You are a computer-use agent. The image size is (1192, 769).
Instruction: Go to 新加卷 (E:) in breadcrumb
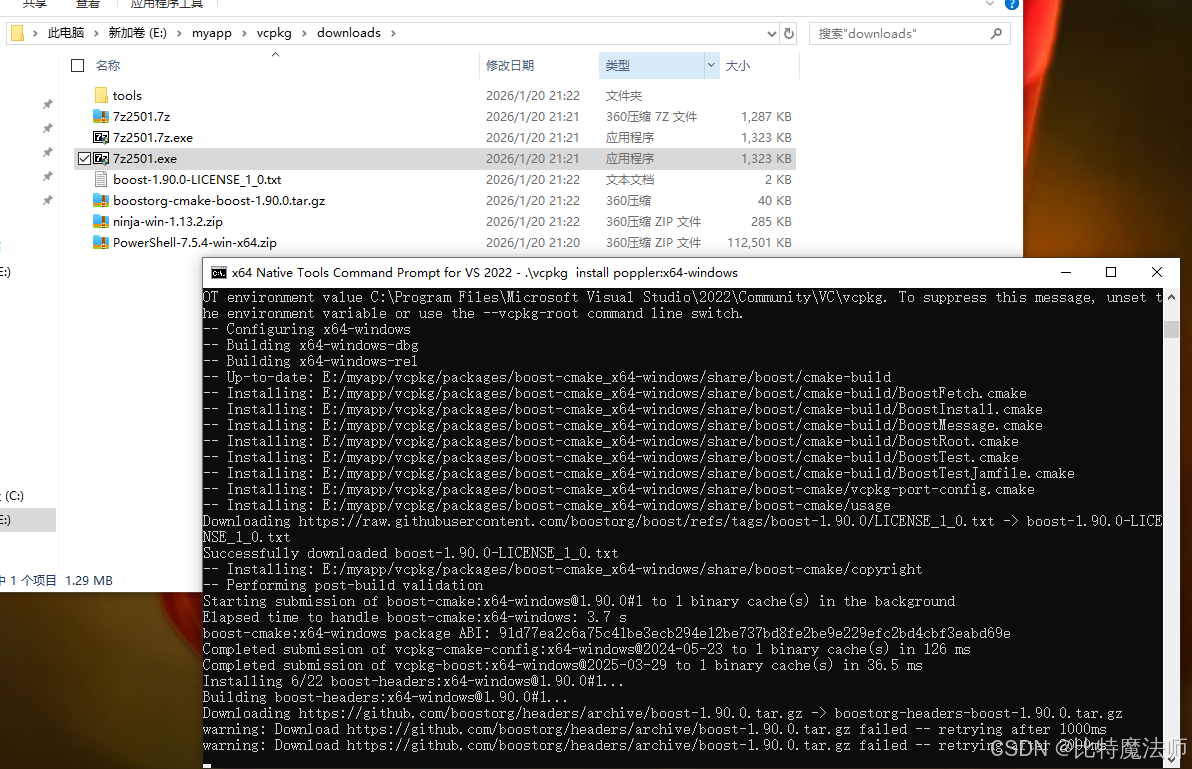point(138,33)
